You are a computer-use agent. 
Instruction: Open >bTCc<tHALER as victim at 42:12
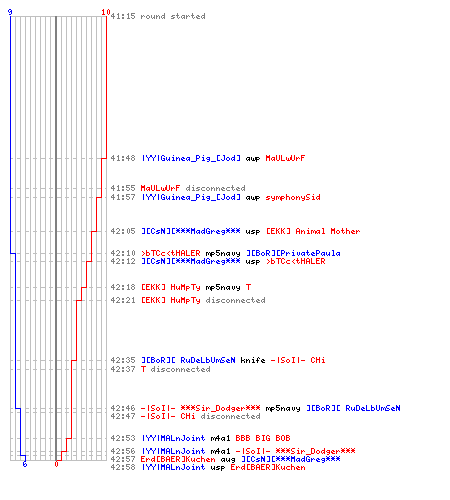296,261
